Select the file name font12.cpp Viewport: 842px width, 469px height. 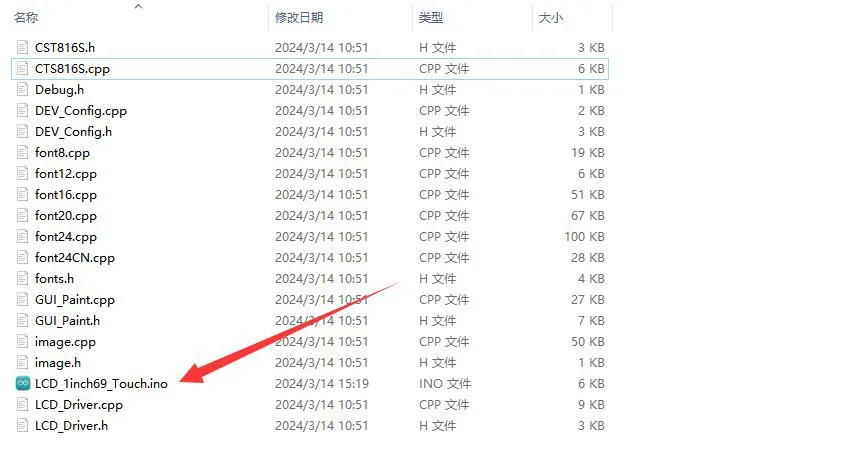click(x=66, y=174)
